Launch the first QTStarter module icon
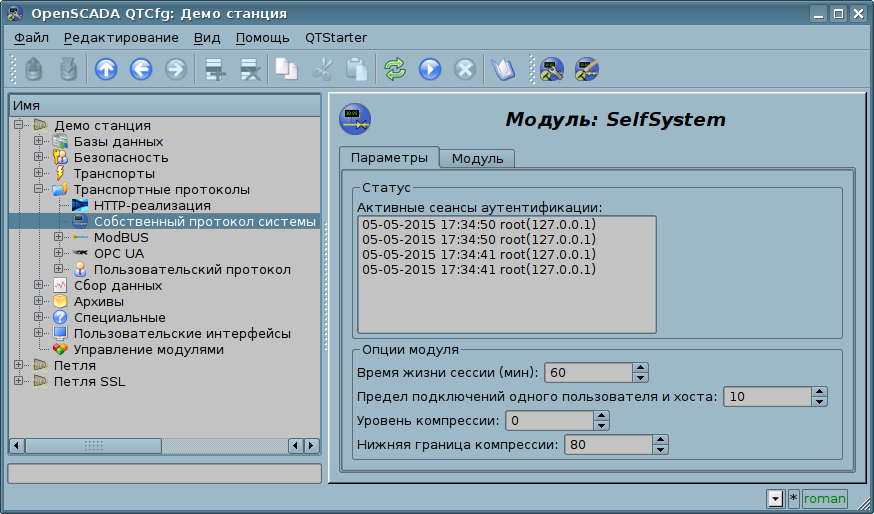Screen dimensions: 874x514 click(552, 70)
